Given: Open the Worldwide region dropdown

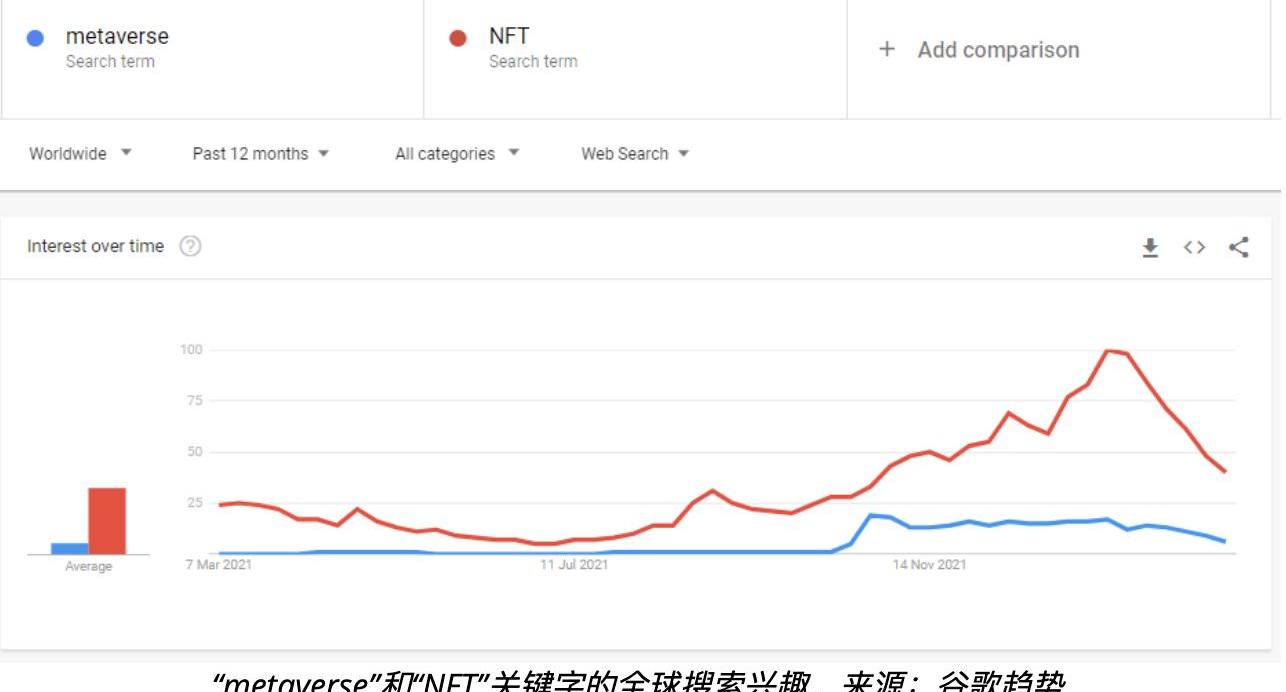Looking at the screenshot, I should click(80, 154).
